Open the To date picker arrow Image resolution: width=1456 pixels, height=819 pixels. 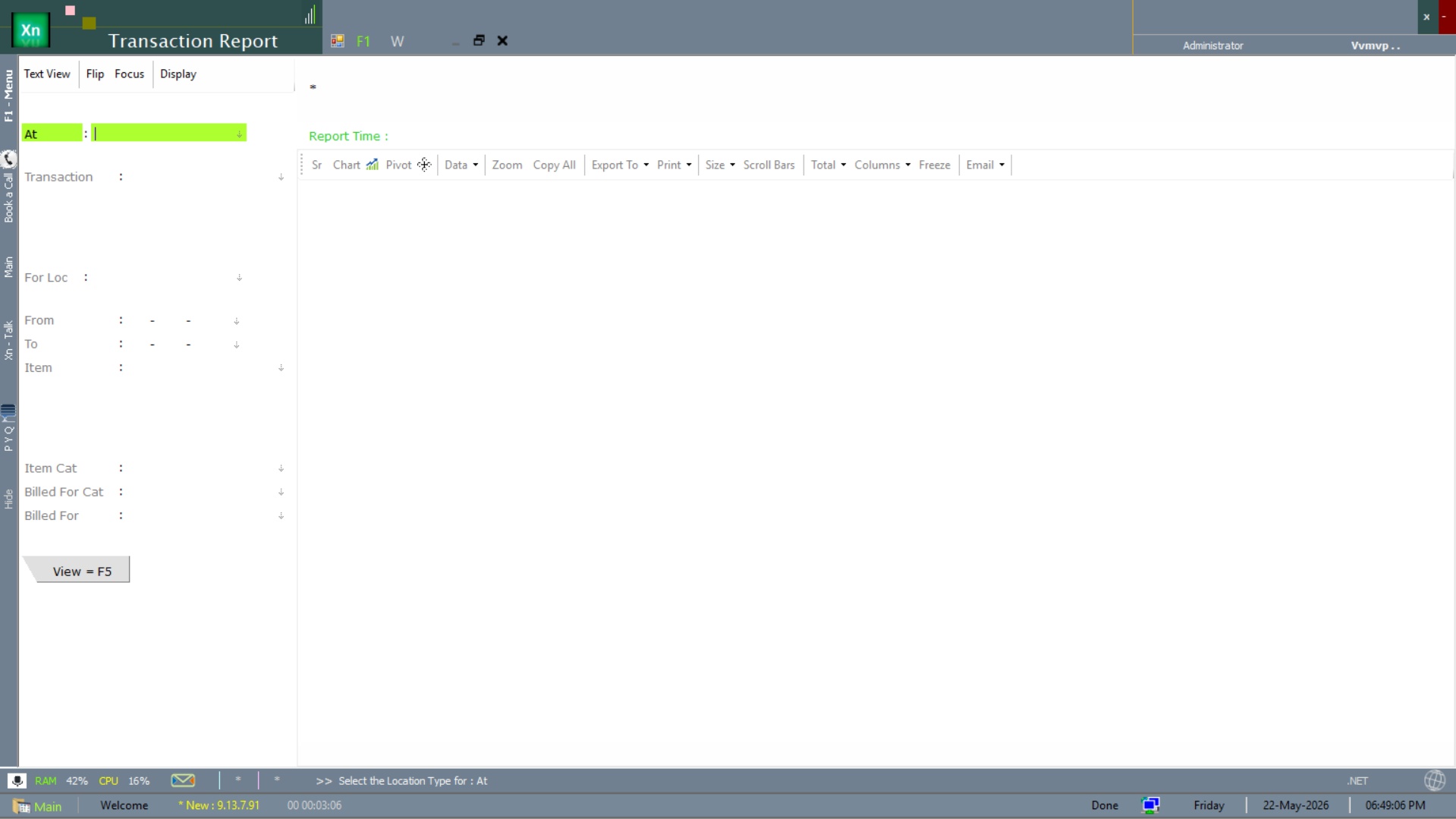tap(237, 345)
